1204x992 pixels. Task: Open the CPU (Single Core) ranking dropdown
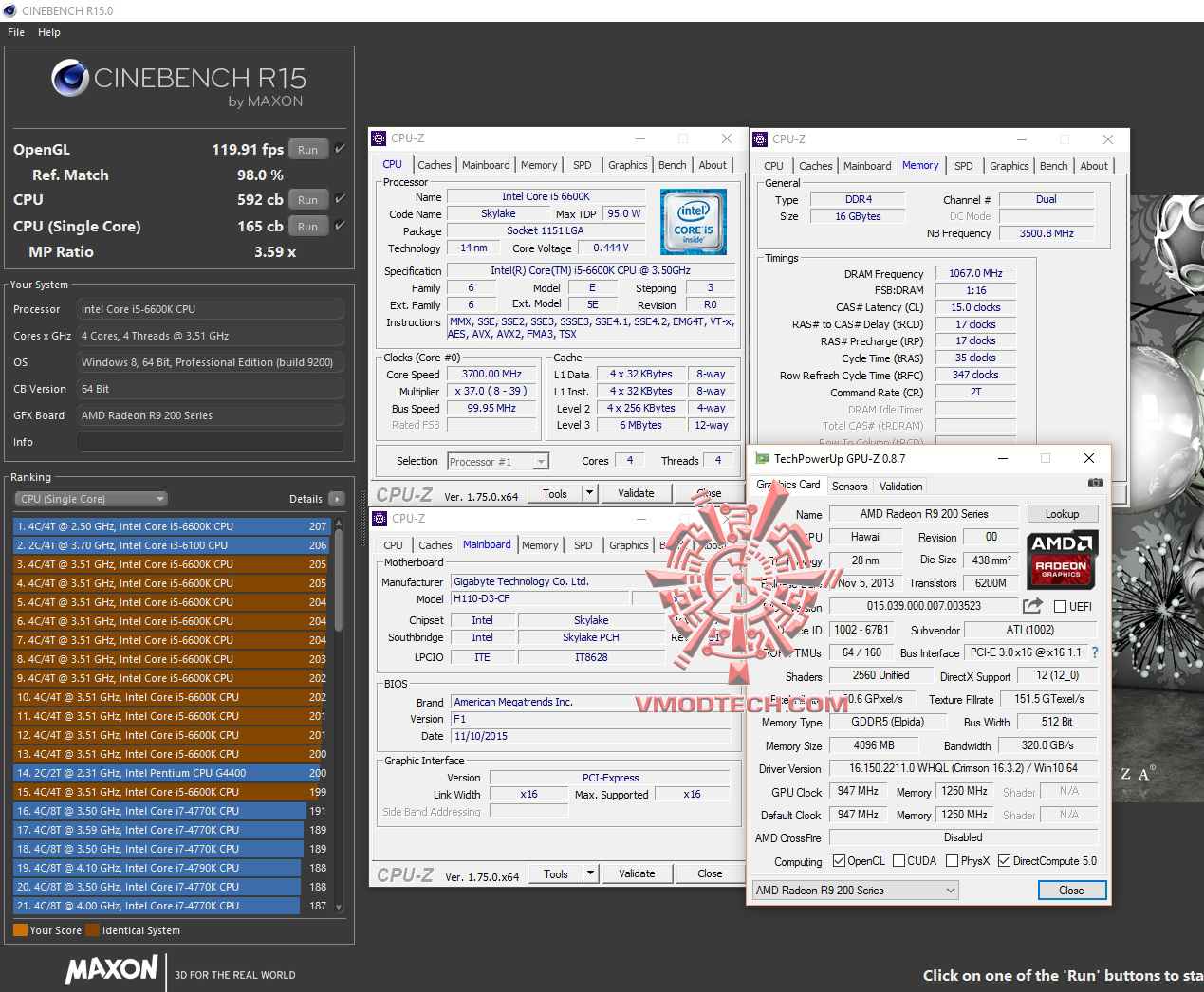pyautogui.click(x=91, y=499)
